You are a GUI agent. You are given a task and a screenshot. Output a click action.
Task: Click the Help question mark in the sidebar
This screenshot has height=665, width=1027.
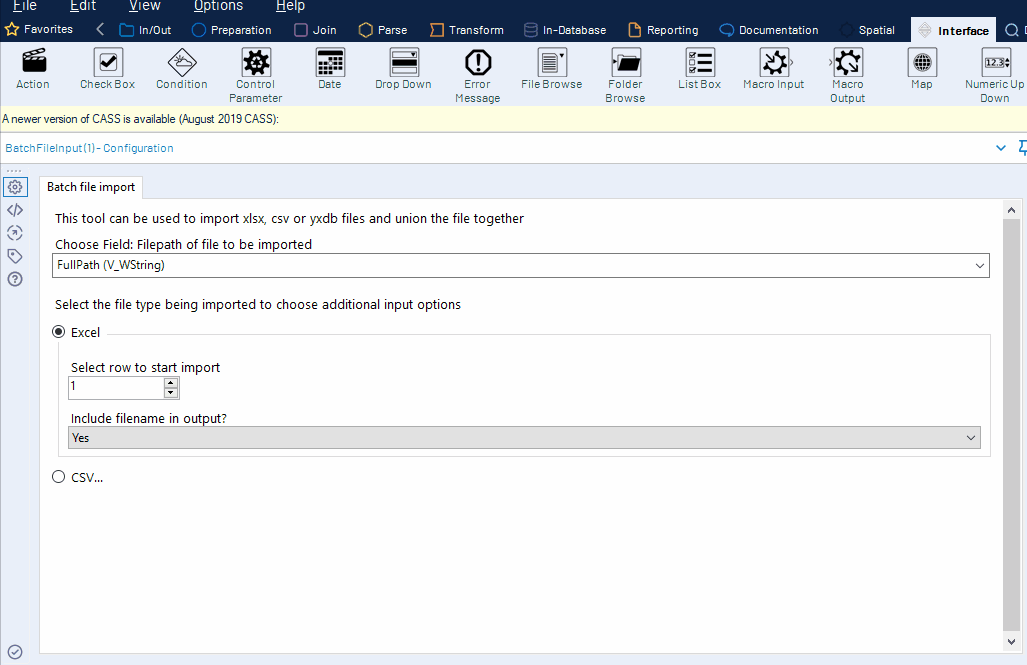14,279
